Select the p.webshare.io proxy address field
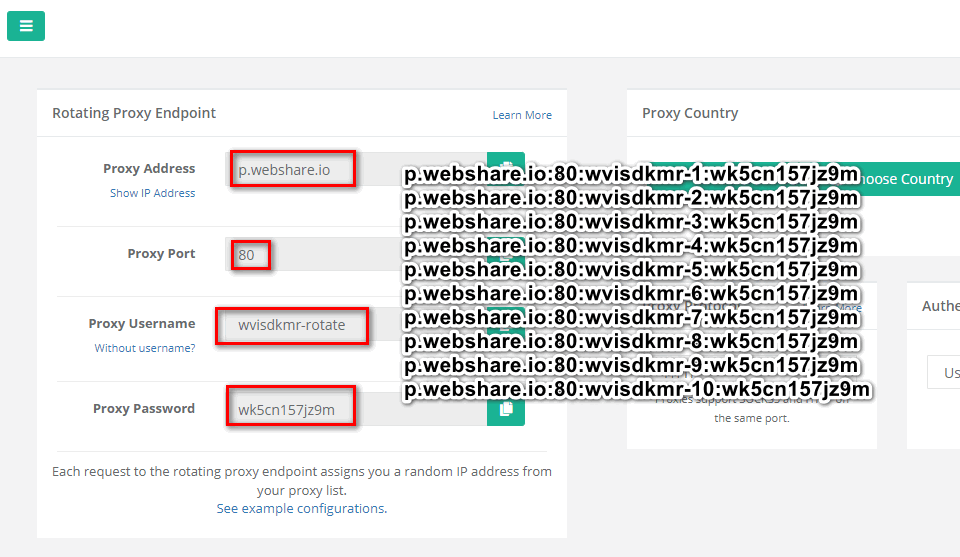The image size is (960, 557). tap(356, 170)
